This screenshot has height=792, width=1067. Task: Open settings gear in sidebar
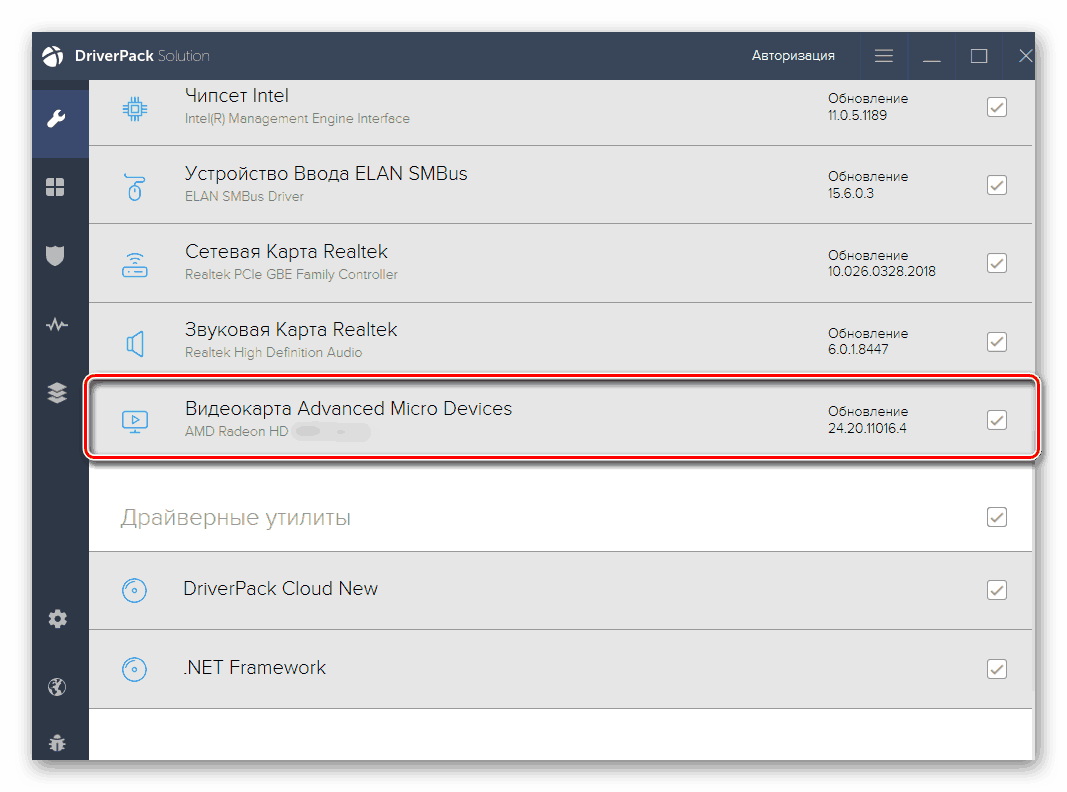[57, 619]
